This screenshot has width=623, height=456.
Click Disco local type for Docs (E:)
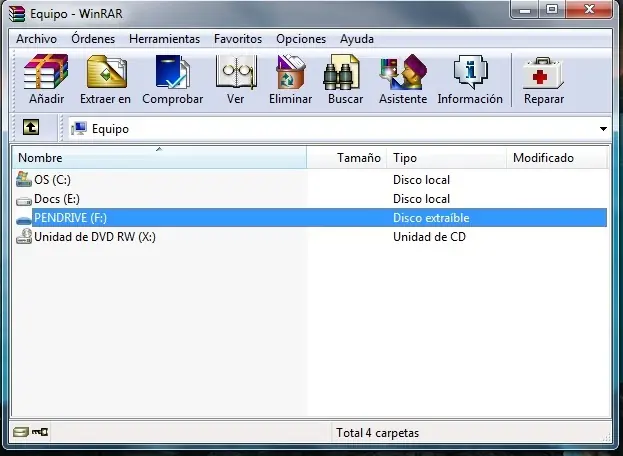[x=421, y=199]
